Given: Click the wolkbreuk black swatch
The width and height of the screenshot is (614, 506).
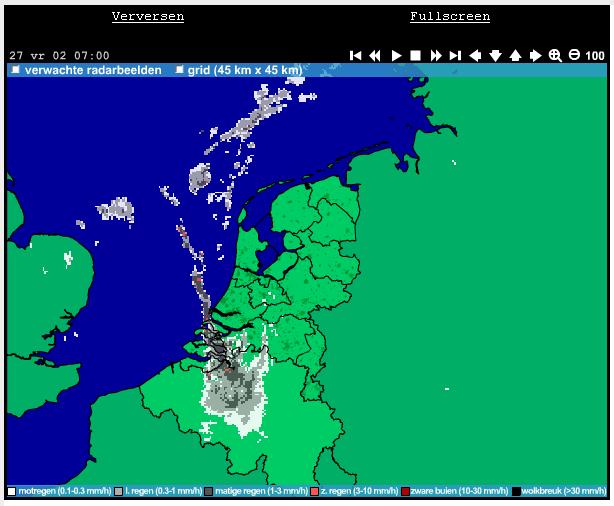Looking at the screenshot, I should tap(516, 491).
